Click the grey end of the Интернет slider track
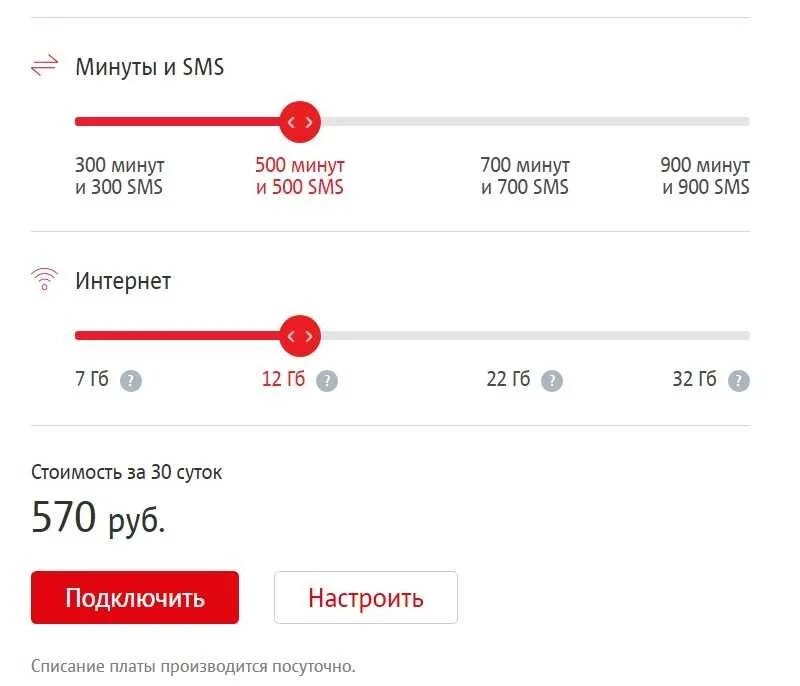 pyautogui.click(x=740, y=336)
